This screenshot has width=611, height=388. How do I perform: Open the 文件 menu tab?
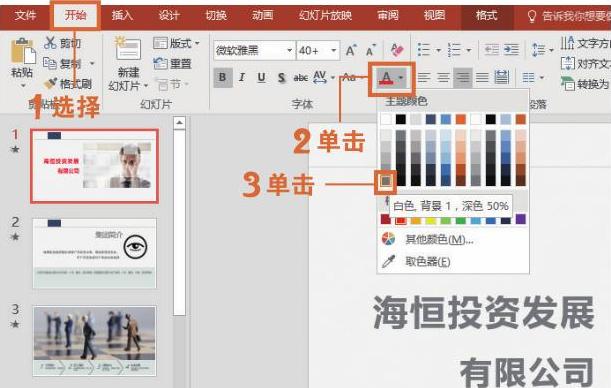25,16
